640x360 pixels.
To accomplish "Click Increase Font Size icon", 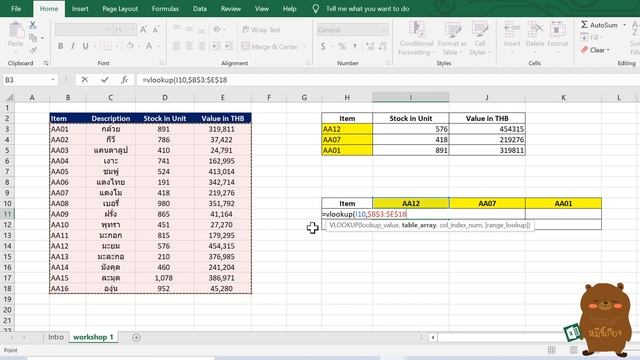I will point(143,29).
